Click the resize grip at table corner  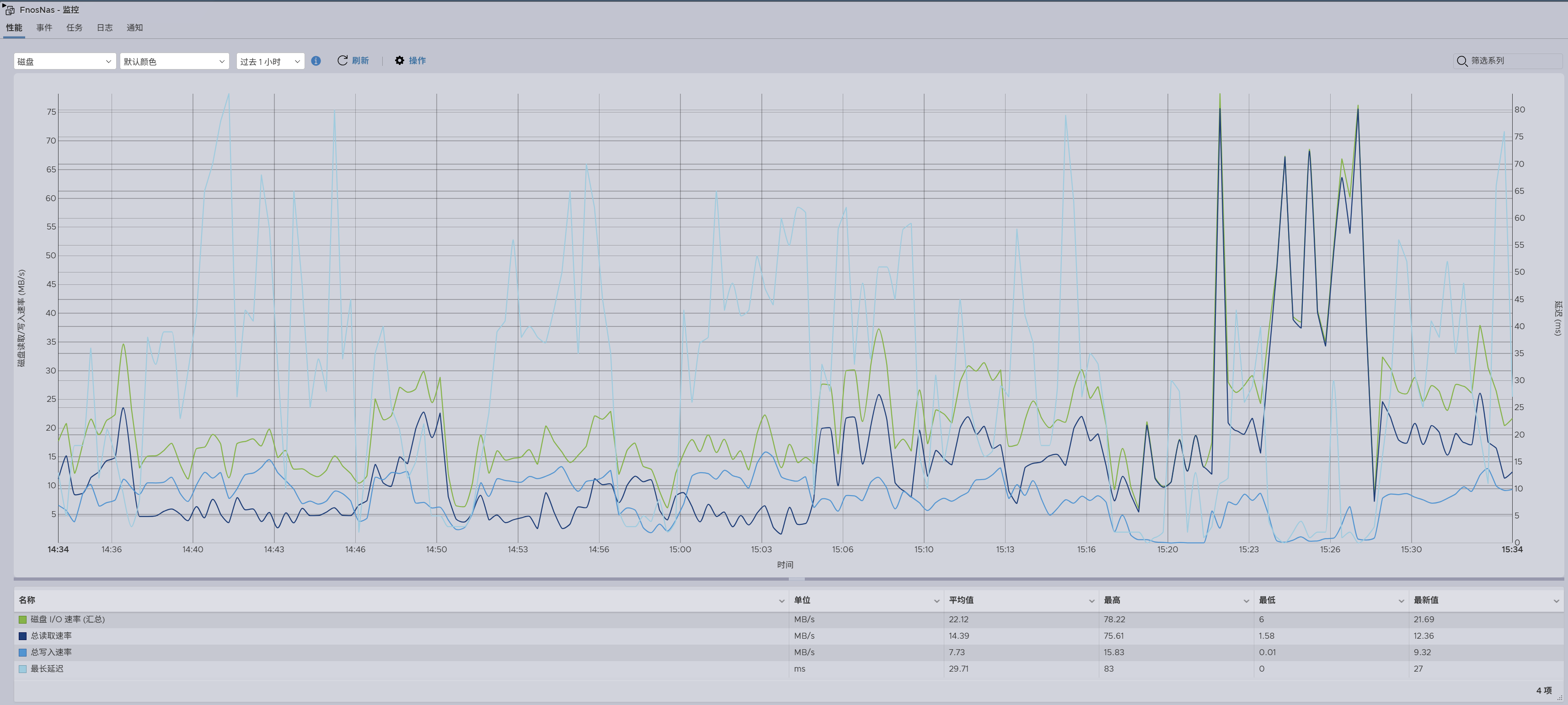coord(1559,698)
